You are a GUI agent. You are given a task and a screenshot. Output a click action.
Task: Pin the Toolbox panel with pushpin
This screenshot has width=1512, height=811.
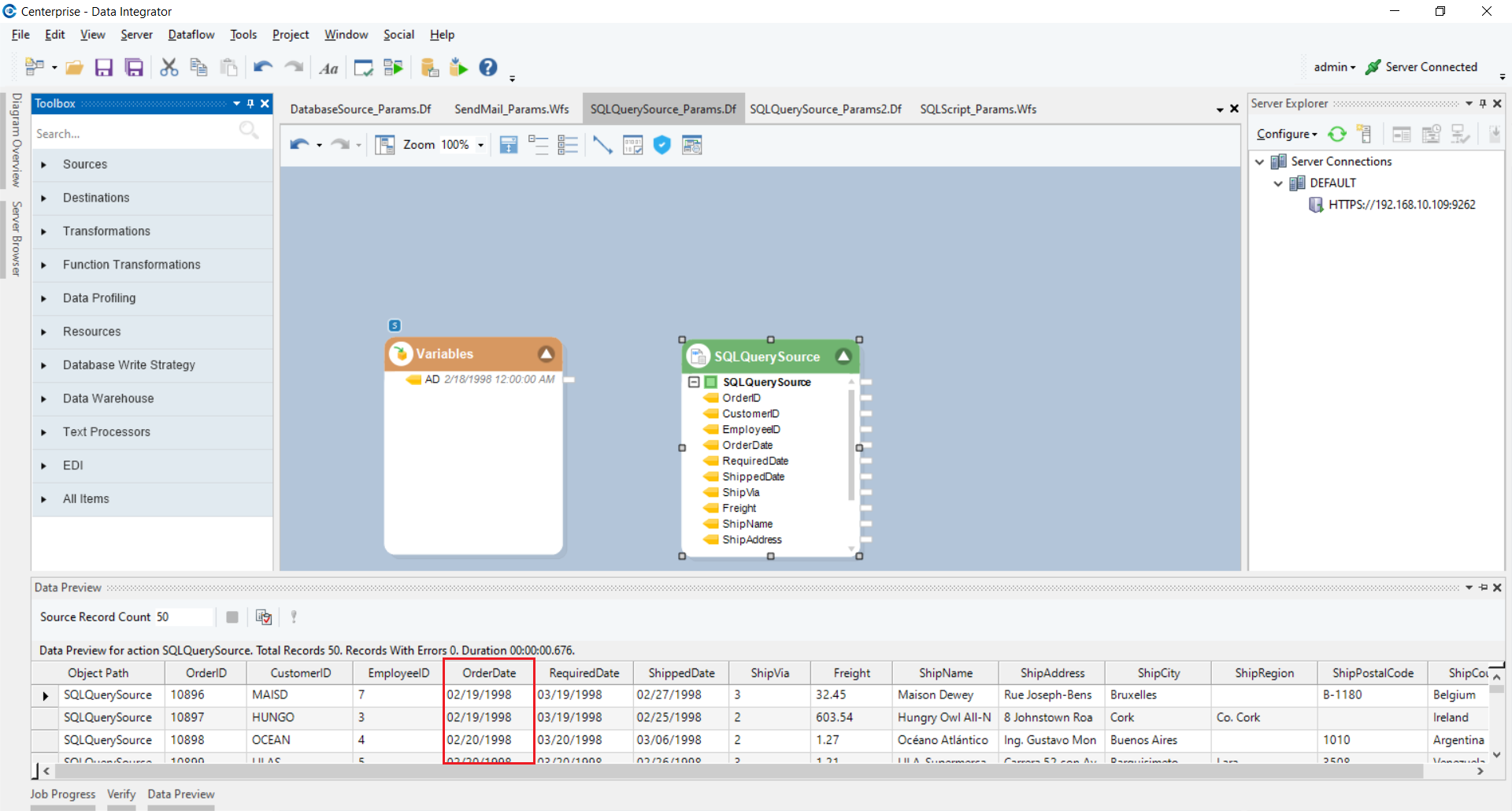250,104
